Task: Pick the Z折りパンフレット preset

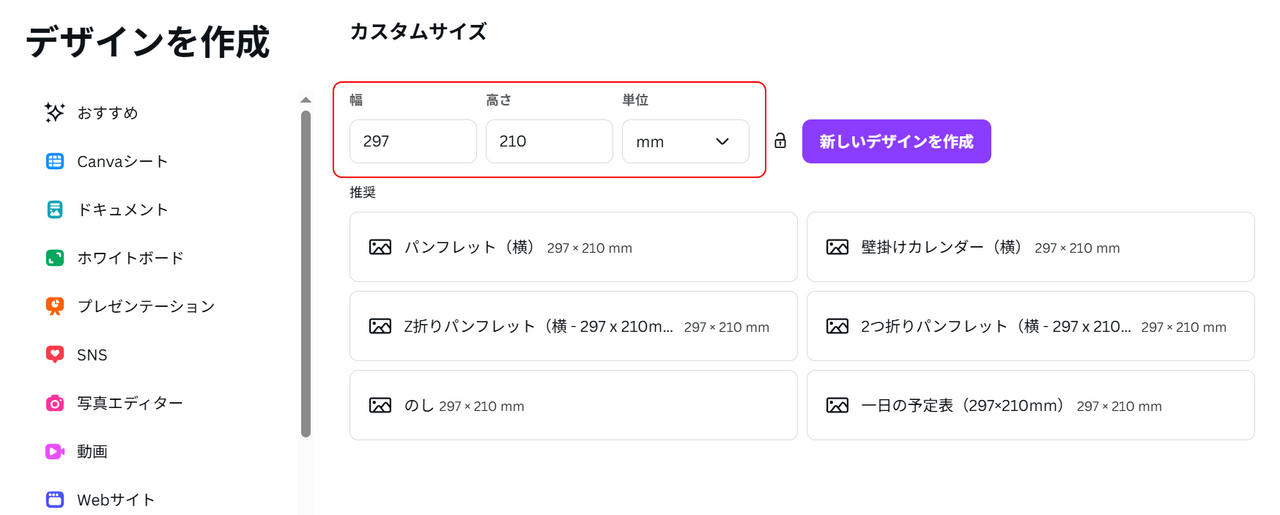Action: pyautogui.click(x=573, y=326)
